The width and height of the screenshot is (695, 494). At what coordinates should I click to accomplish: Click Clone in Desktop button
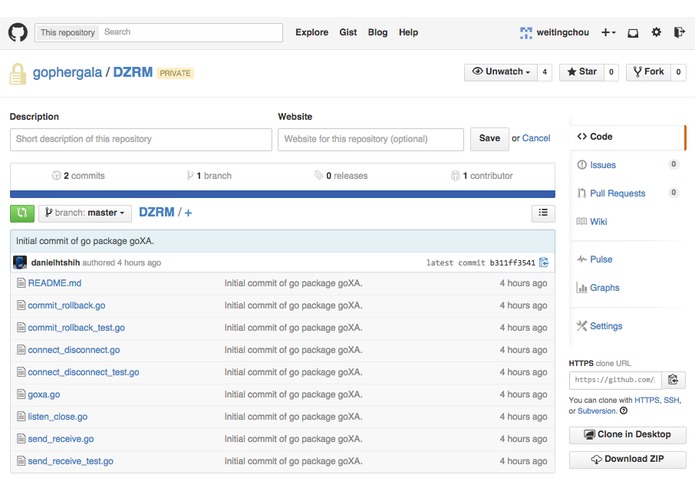pos(628,435)
